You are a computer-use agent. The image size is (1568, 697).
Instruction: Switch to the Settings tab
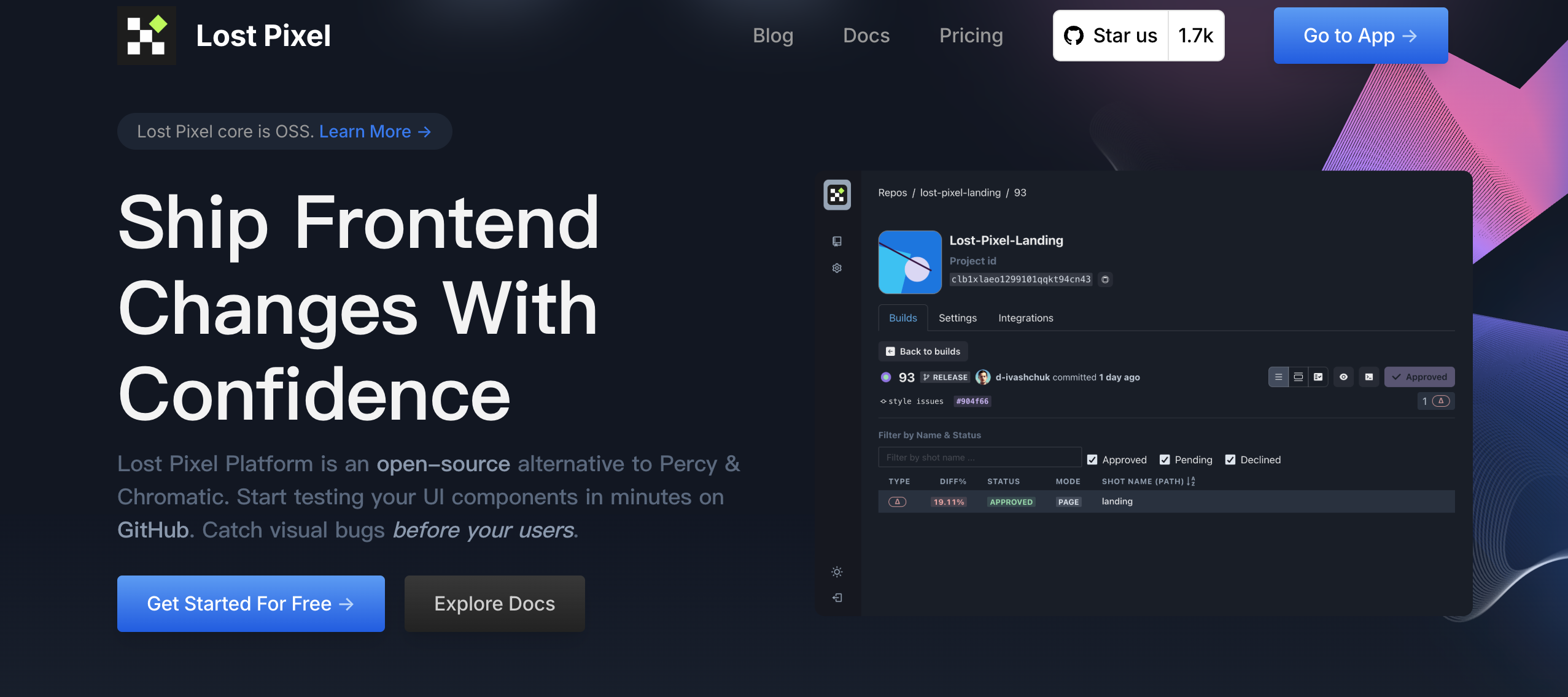[958, 318]
